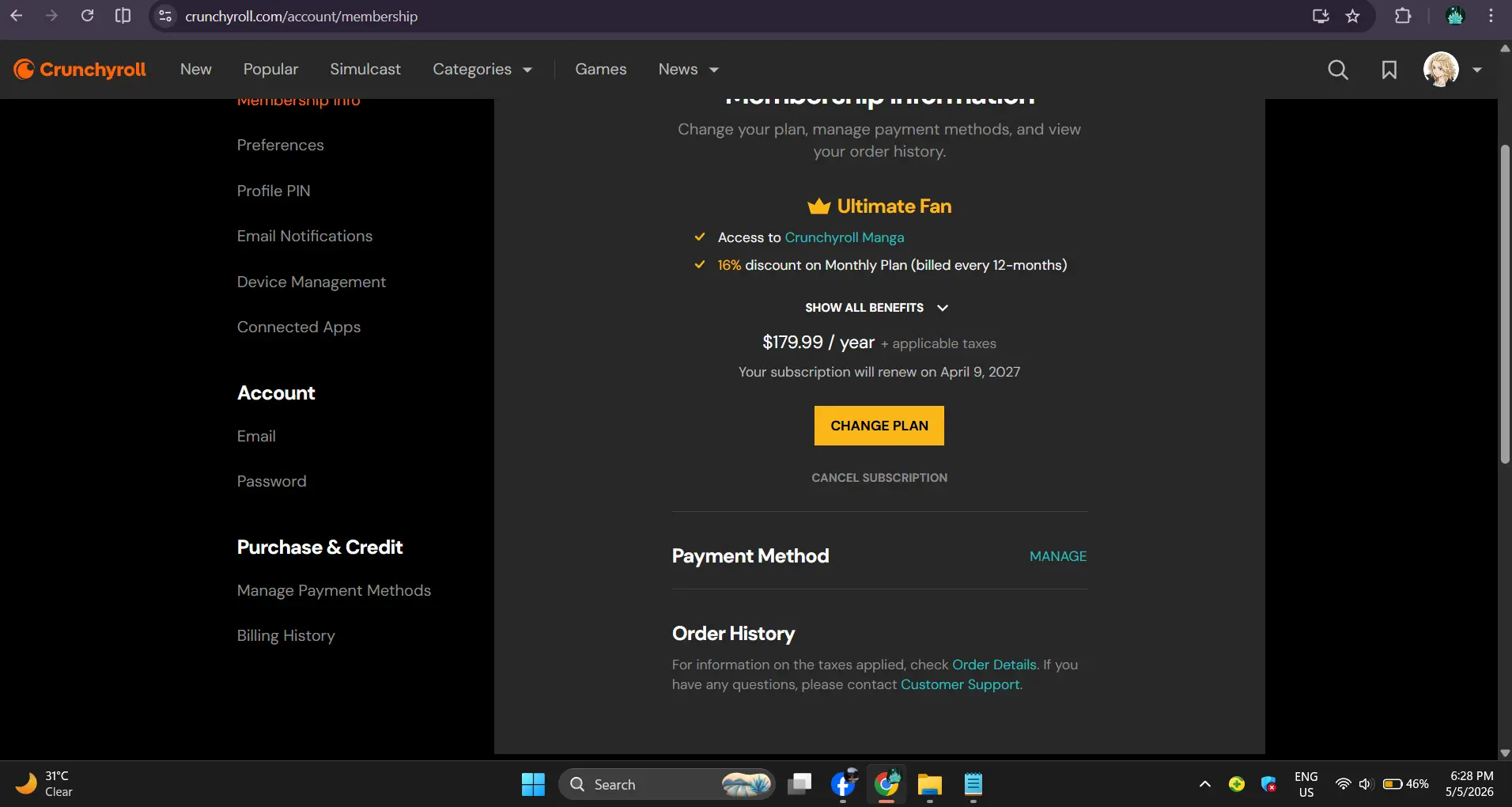Select Profile PIN in the sidebar
Viewport: 1512px width, 807px height.
pos(274,191)
